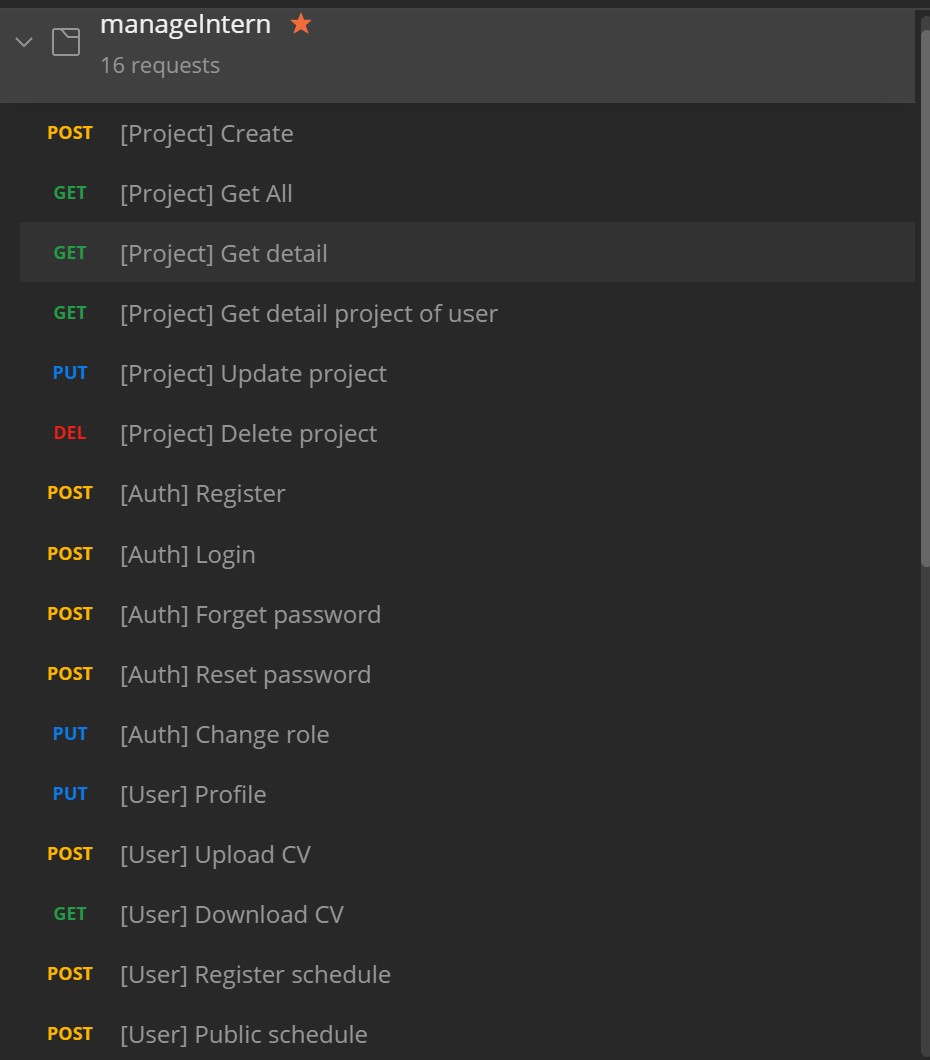Image resolution: width=930 pixels, height=1060 pixels.
Task: Click the manageIntern collection folder icon
Action: [66, 42]
